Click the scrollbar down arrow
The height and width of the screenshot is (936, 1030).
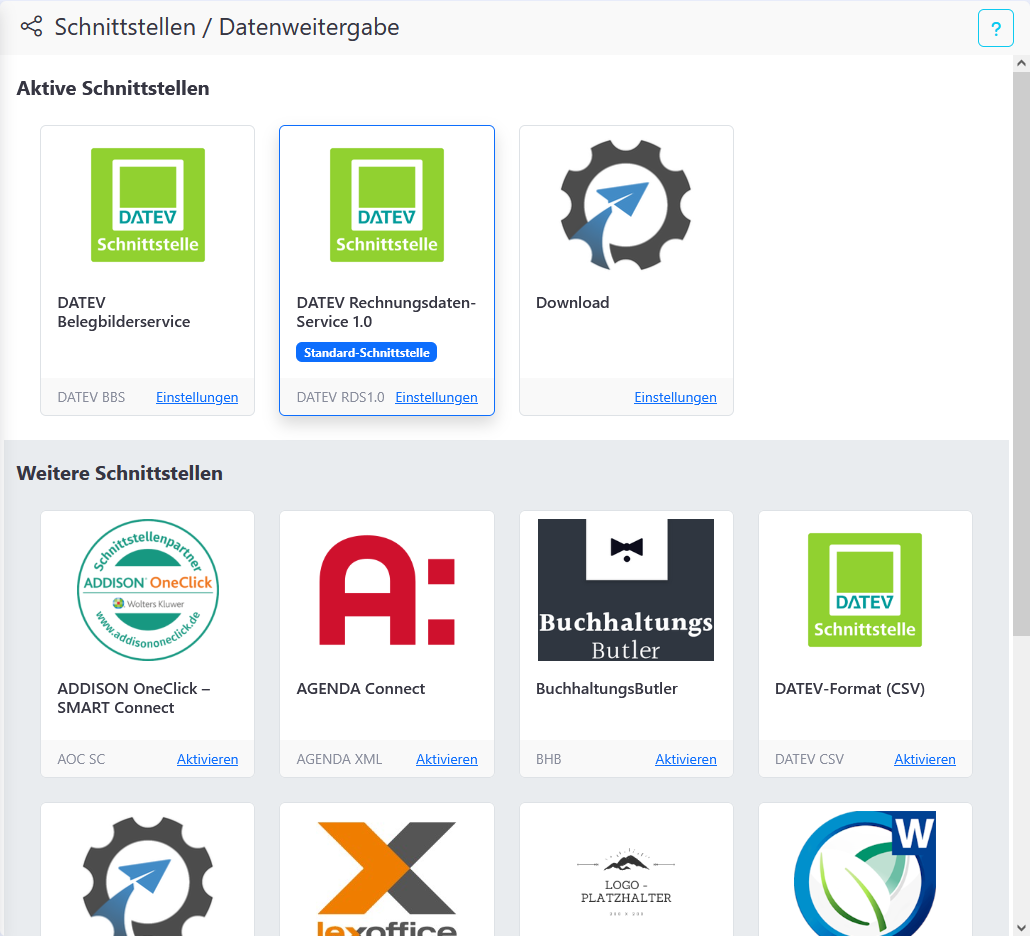1020,926
